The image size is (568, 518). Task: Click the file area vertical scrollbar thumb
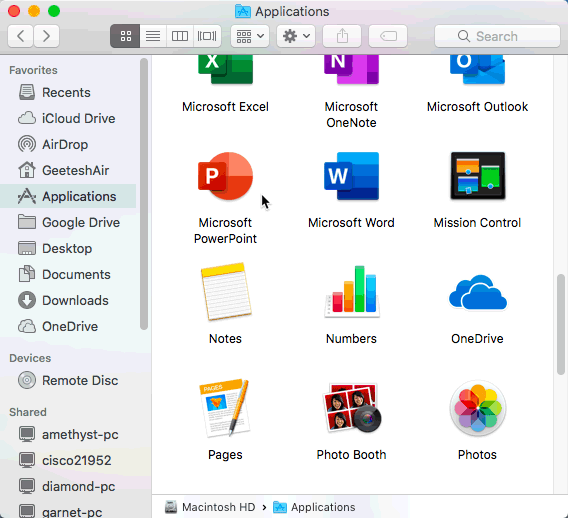[x=561, y=324]
